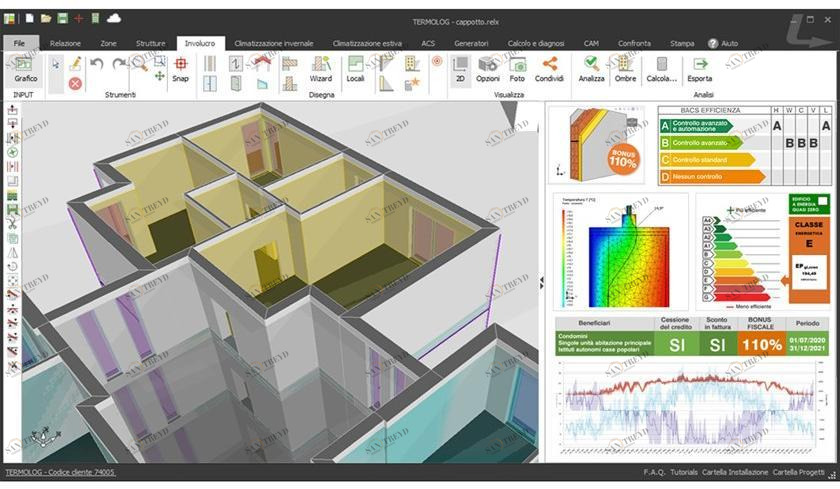The height and width of the screenshot is (489, 840).
Task: Click the Esporta export icon
Action: pos(700,68)
